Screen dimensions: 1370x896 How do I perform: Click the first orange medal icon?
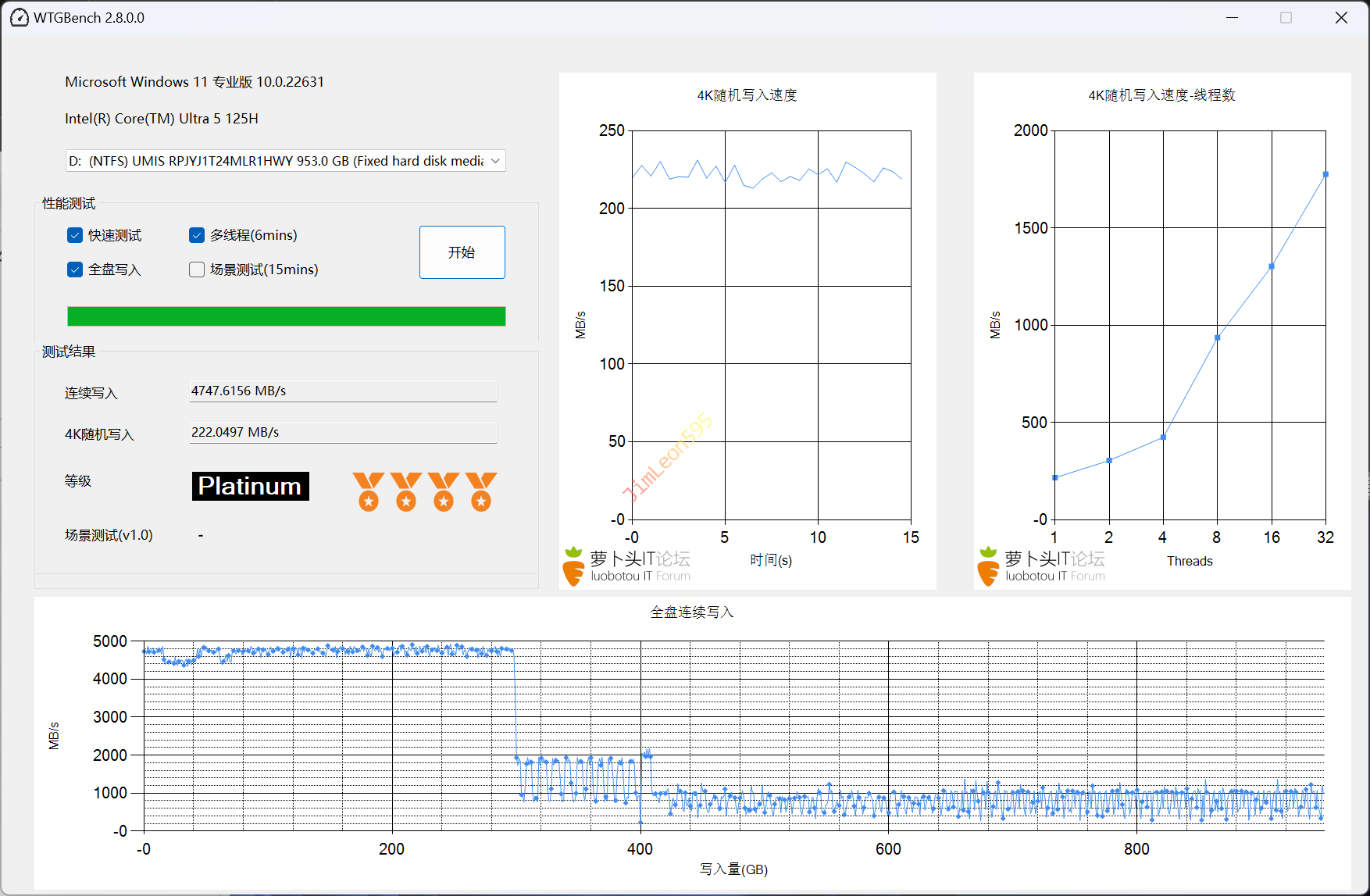coord(368,491)
